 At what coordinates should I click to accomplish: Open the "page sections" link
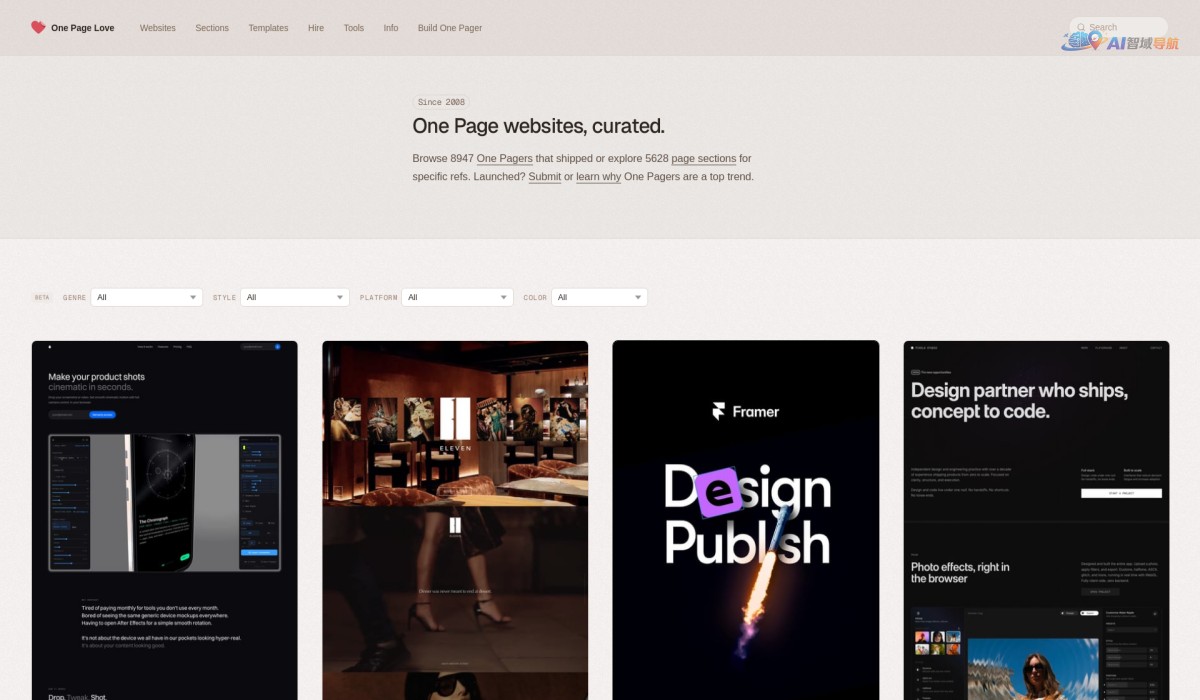point(703,159)
